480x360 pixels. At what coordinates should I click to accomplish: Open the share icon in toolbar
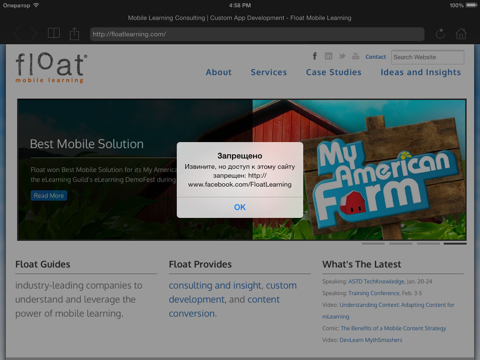(74, 34)
